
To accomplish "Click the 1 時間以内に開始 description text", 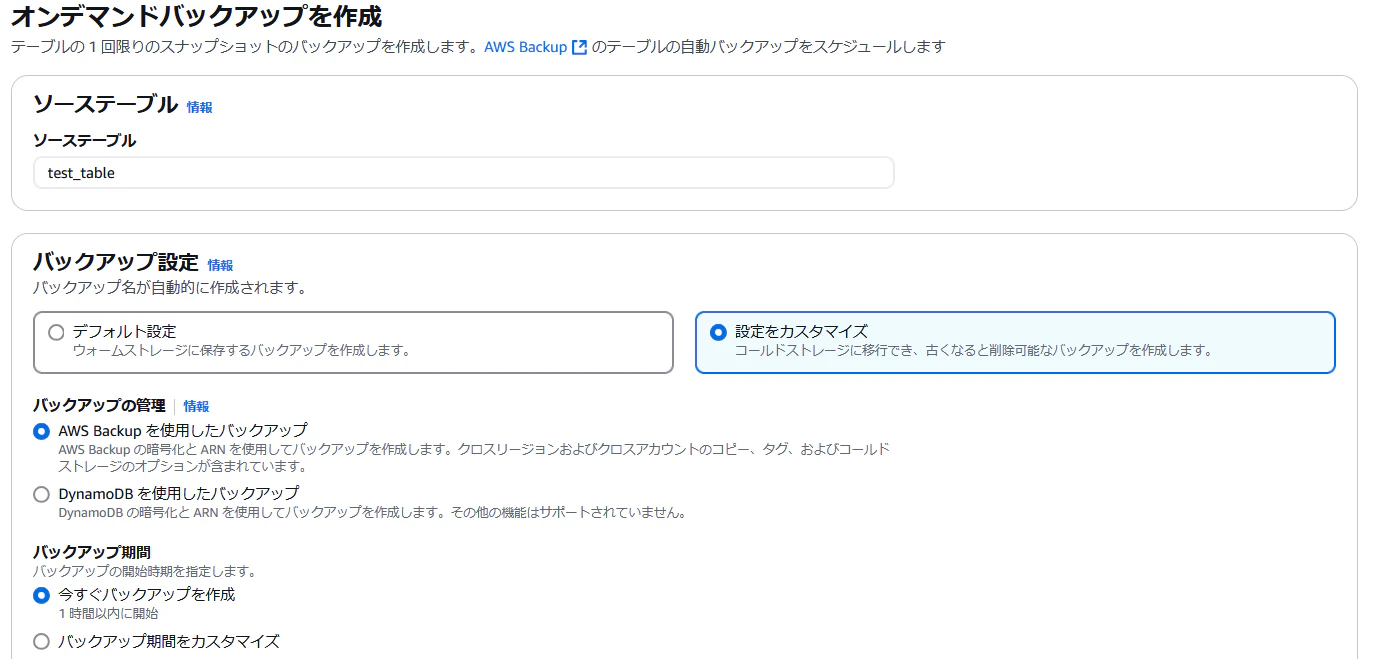I will pyautogui.click(x=108, y=614).
